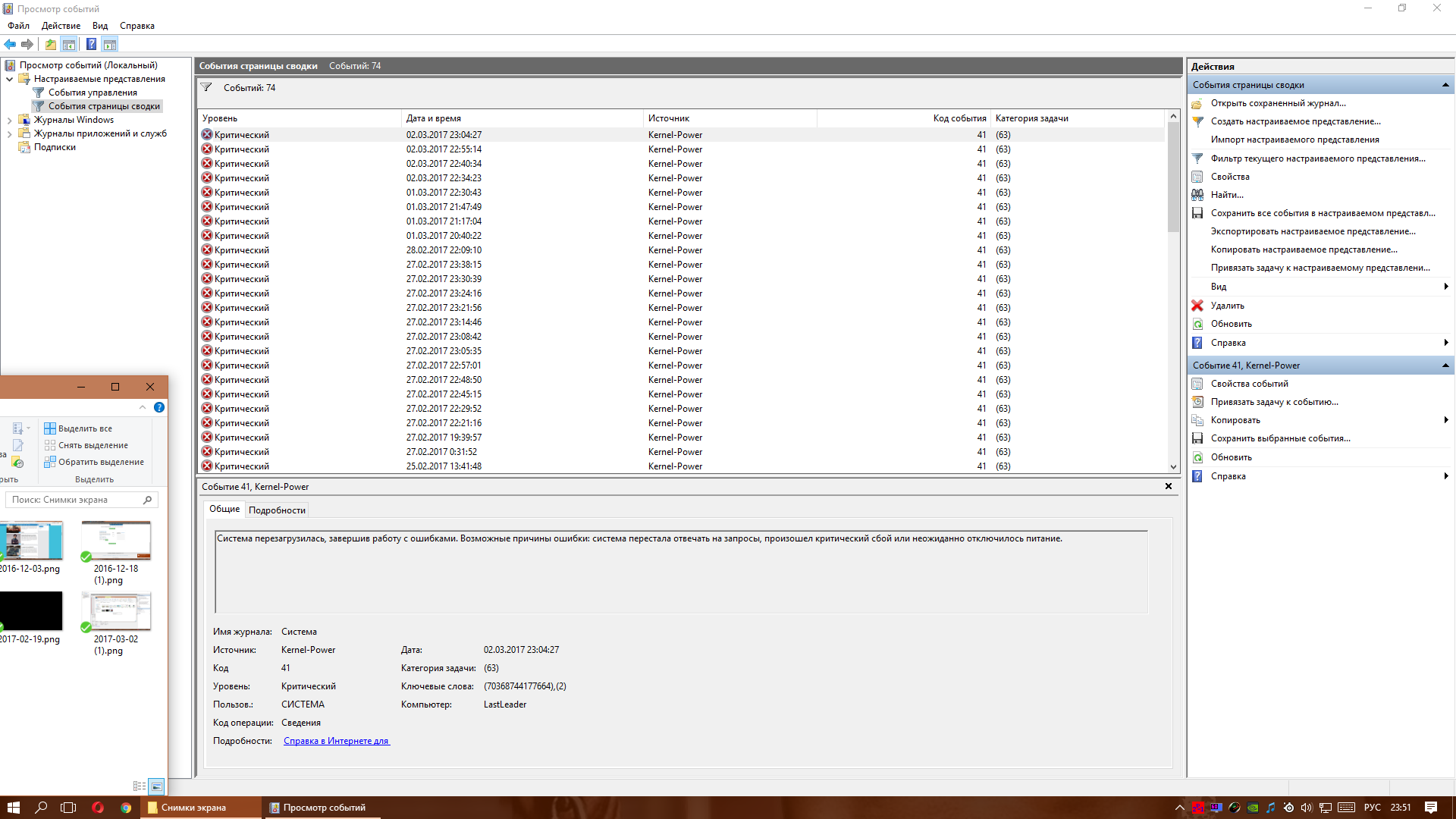Image resolution: width=1456 pixels, height=819 pixels.
Task: Open saved log (Открыть сохраненный журнал)
Action: coord(1278,103)
